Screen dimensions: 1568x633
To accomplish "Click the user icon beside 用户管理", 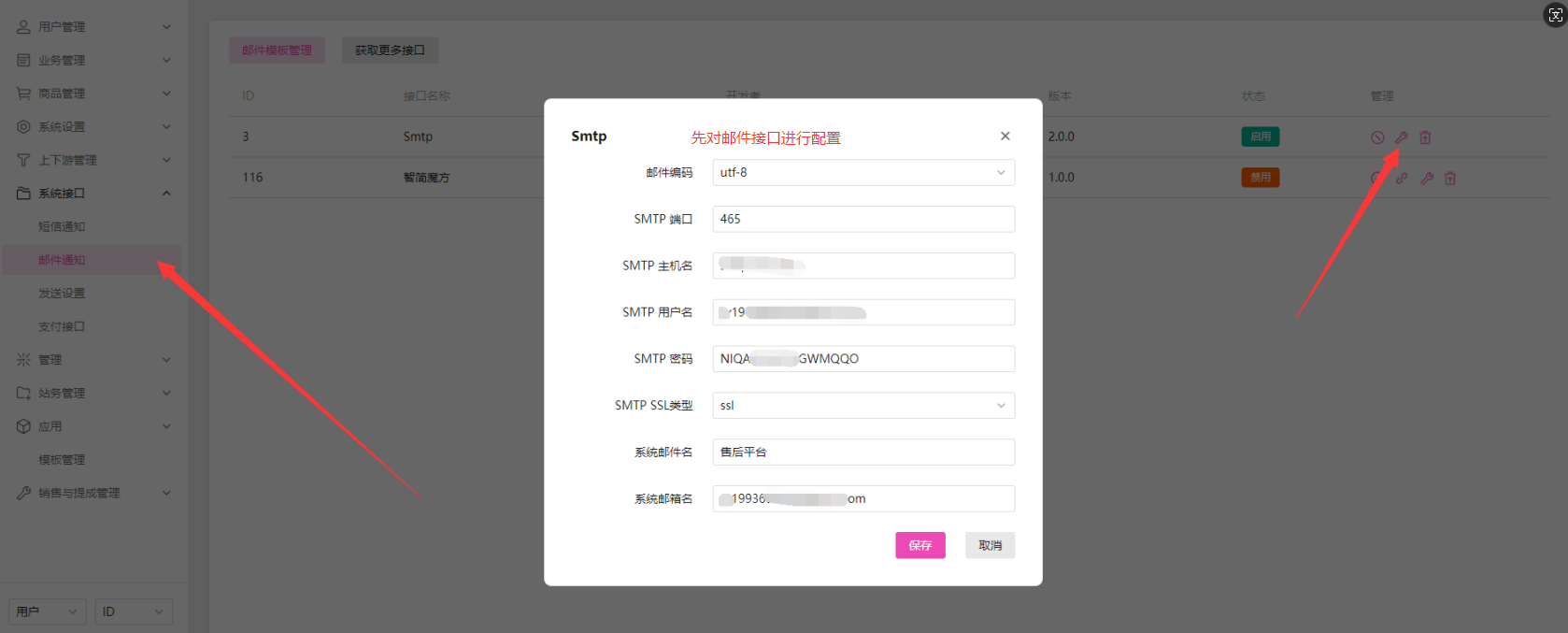I will (x=23, y=27).
